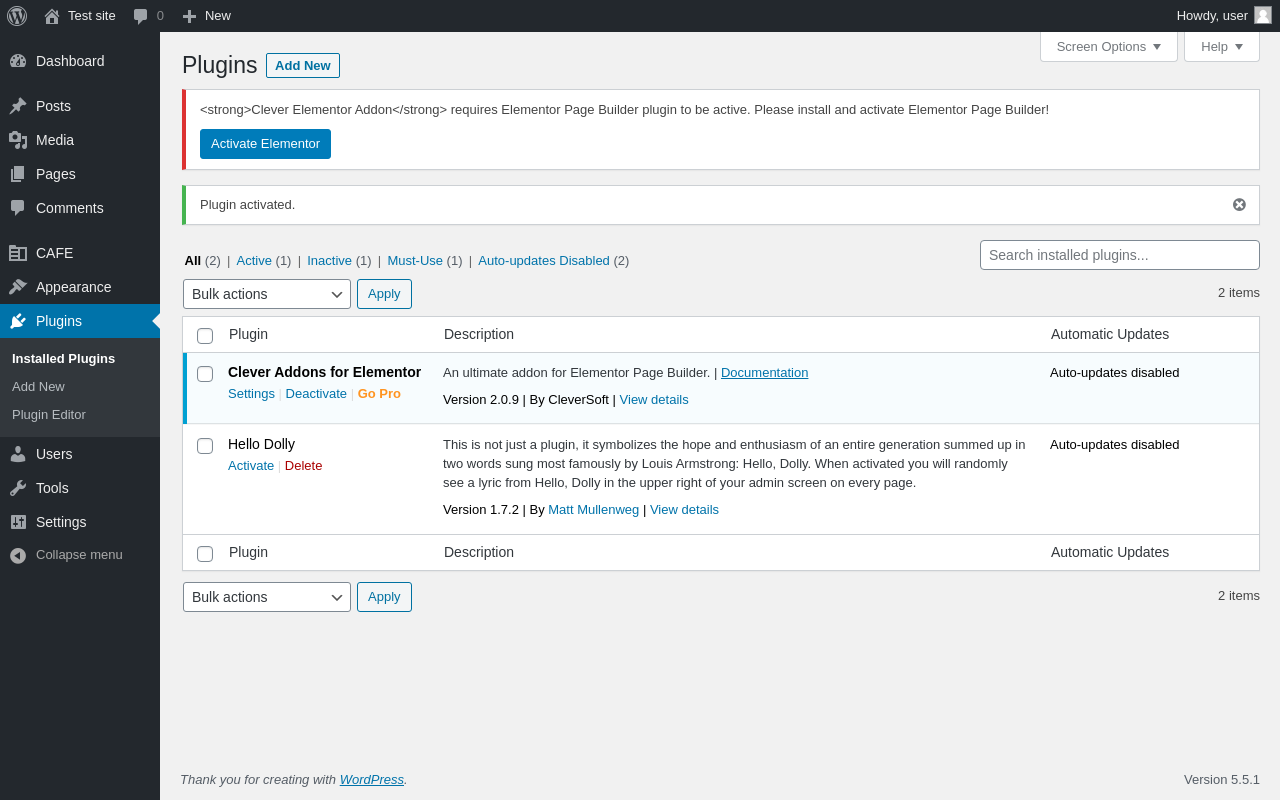Deactivate the Clever Addons for Elementor plugin
Viewport: 1280px width, 800px height.
click(316, 394)
